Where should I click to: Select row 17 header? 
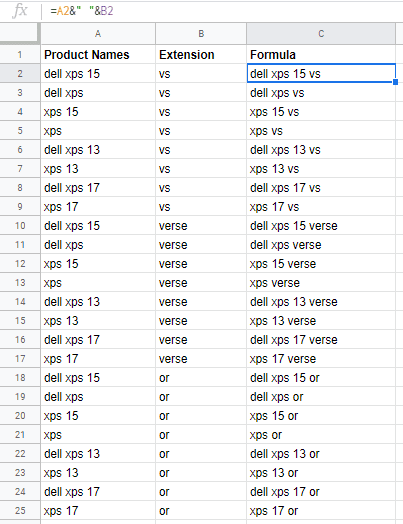20,359
